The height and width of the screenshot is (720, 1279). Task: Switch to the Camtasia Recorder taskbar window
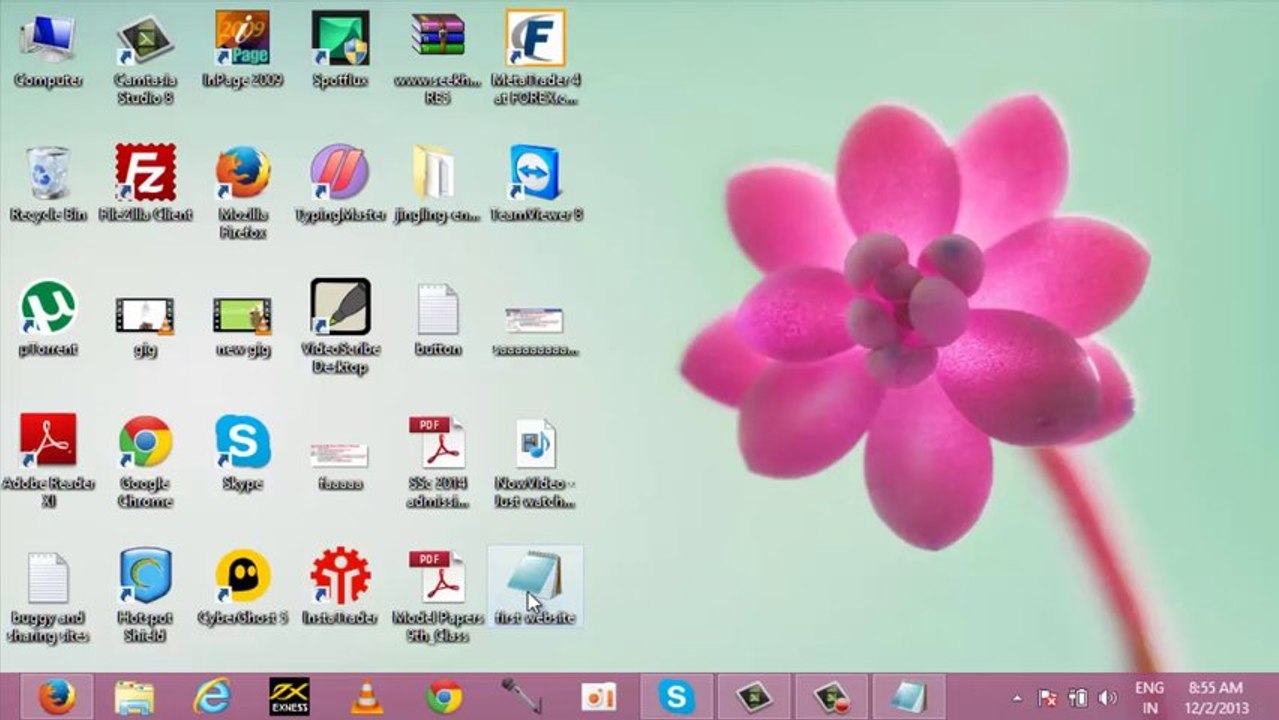[832, 696]
